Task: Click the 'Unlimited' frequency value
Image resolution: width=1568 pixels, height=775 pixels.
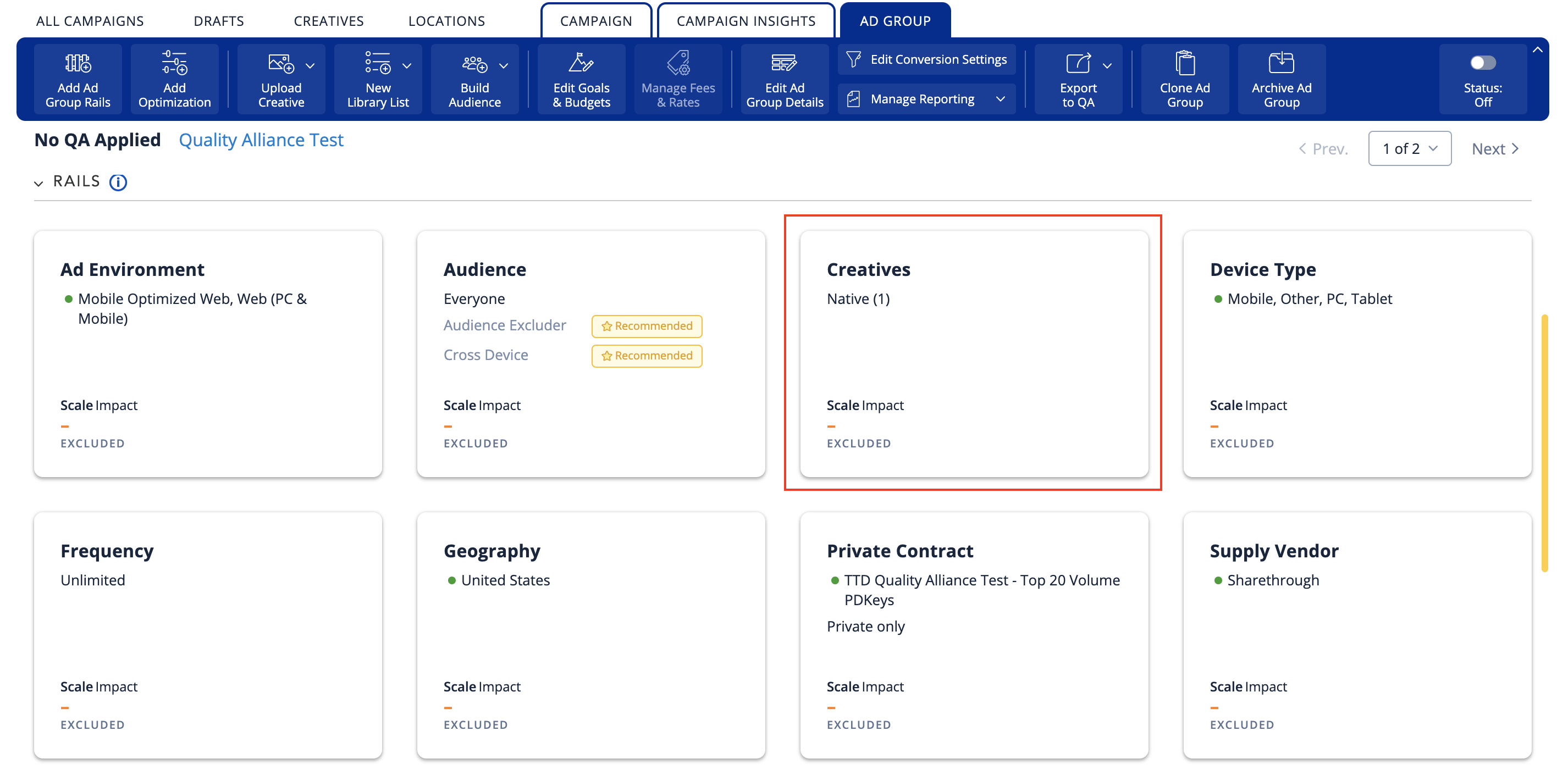Action: [92, 580]
